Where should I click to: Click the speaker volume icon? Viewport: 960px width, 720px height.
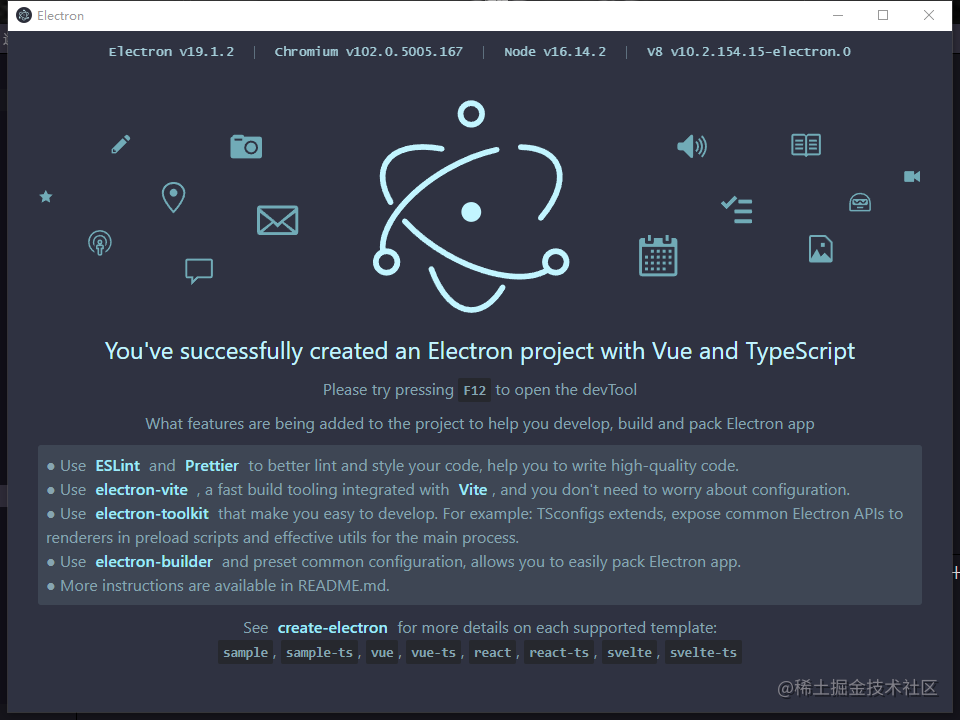pyautogui.click(x=692, y=146)
